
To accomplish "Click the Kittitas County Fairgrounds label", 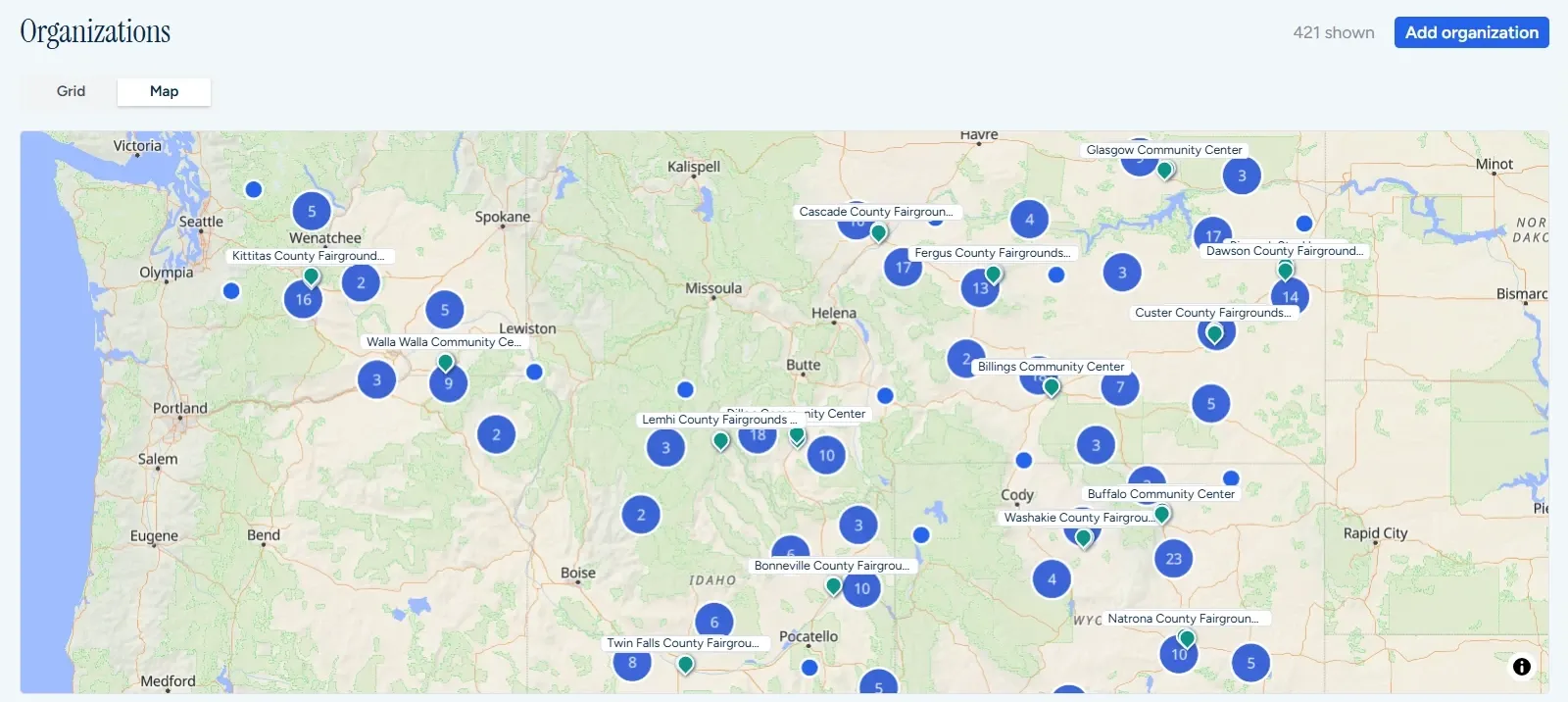I will click(308, 256).
